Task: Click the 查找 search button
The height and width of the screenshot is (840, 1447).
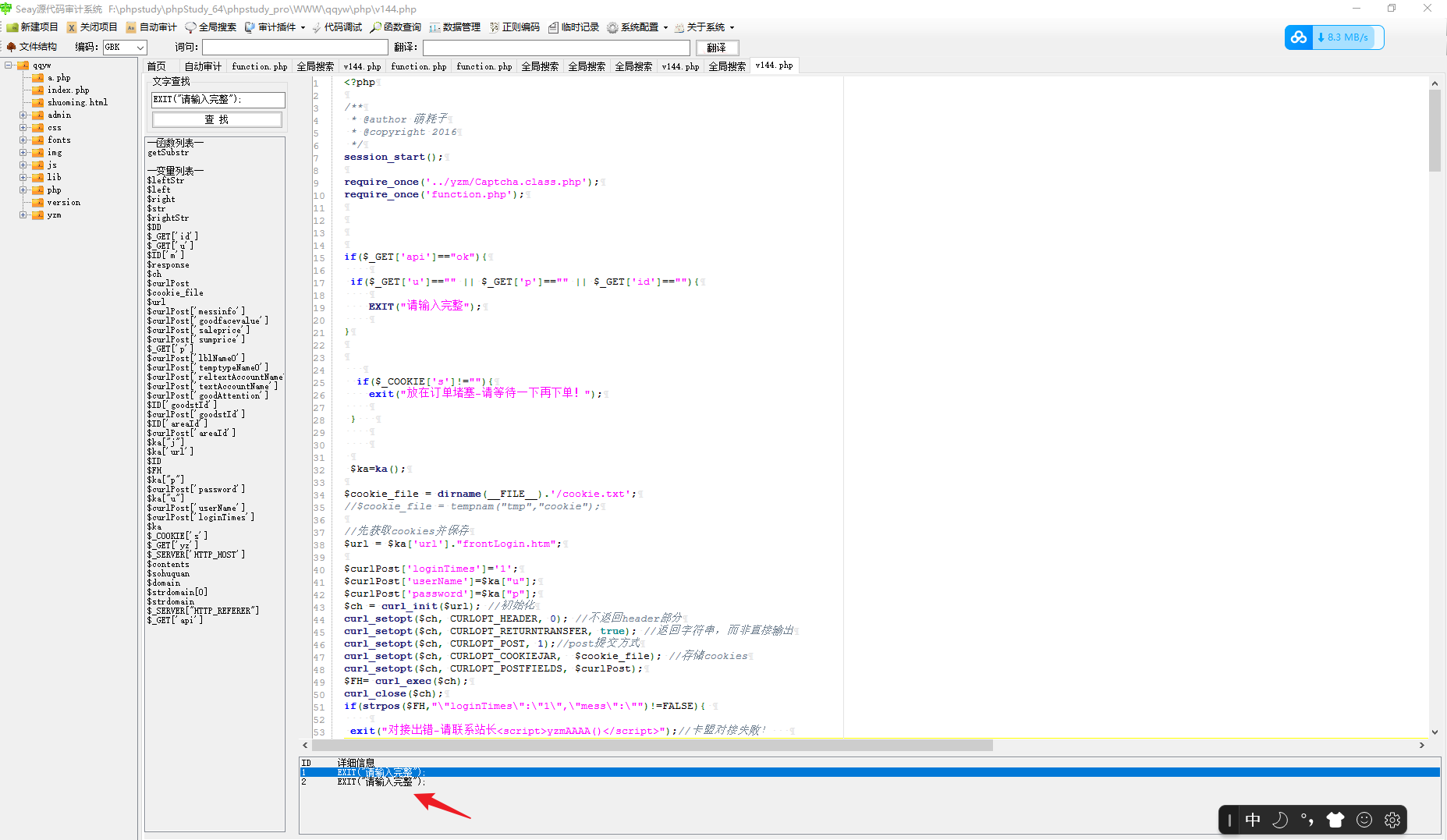Action: click(x=216, y=119)
